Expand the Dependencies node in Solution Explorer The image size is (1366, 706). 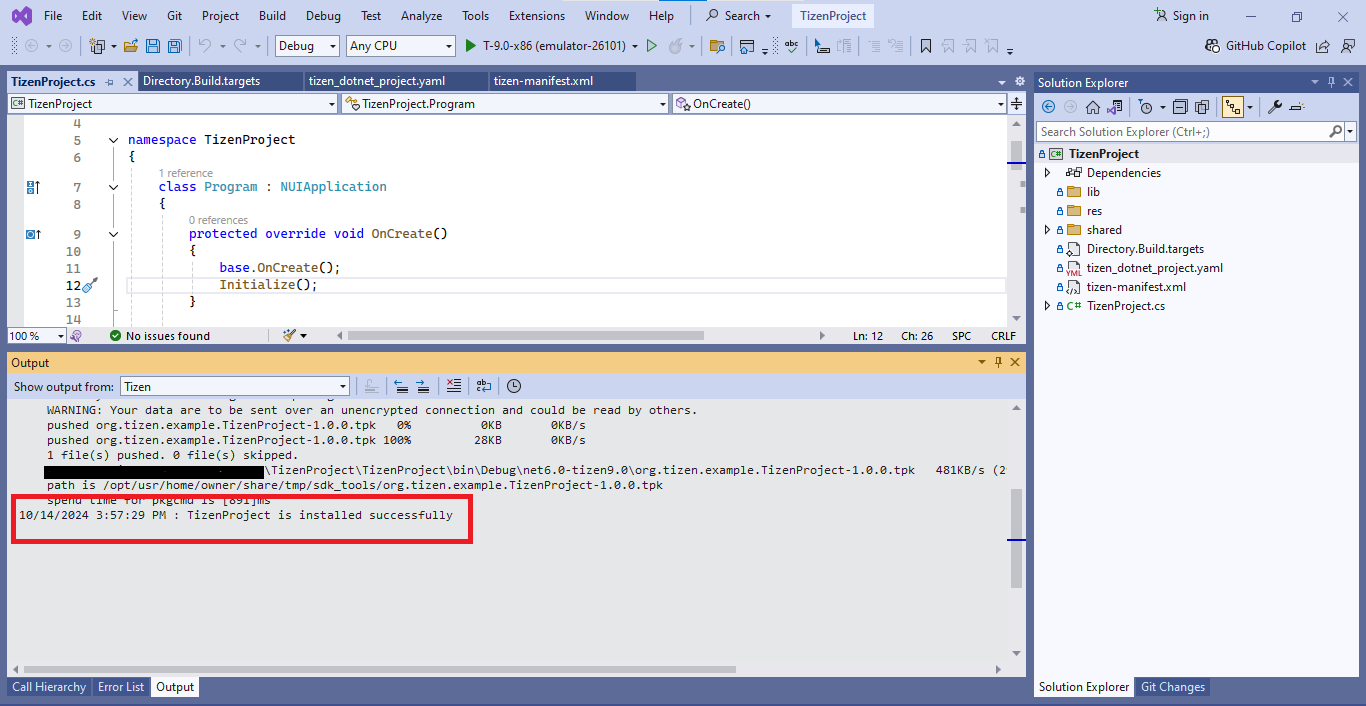click(x=1048, y=172)
